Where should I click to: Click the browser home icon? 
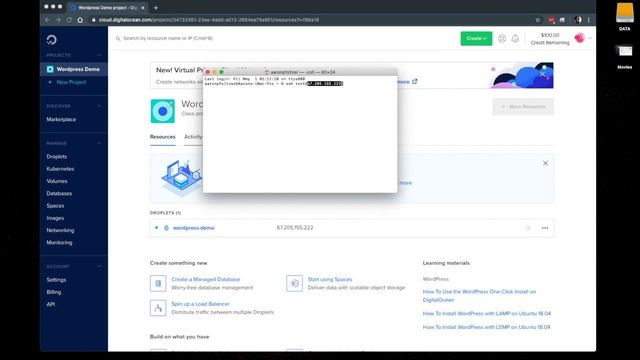[x=80, y=20]
